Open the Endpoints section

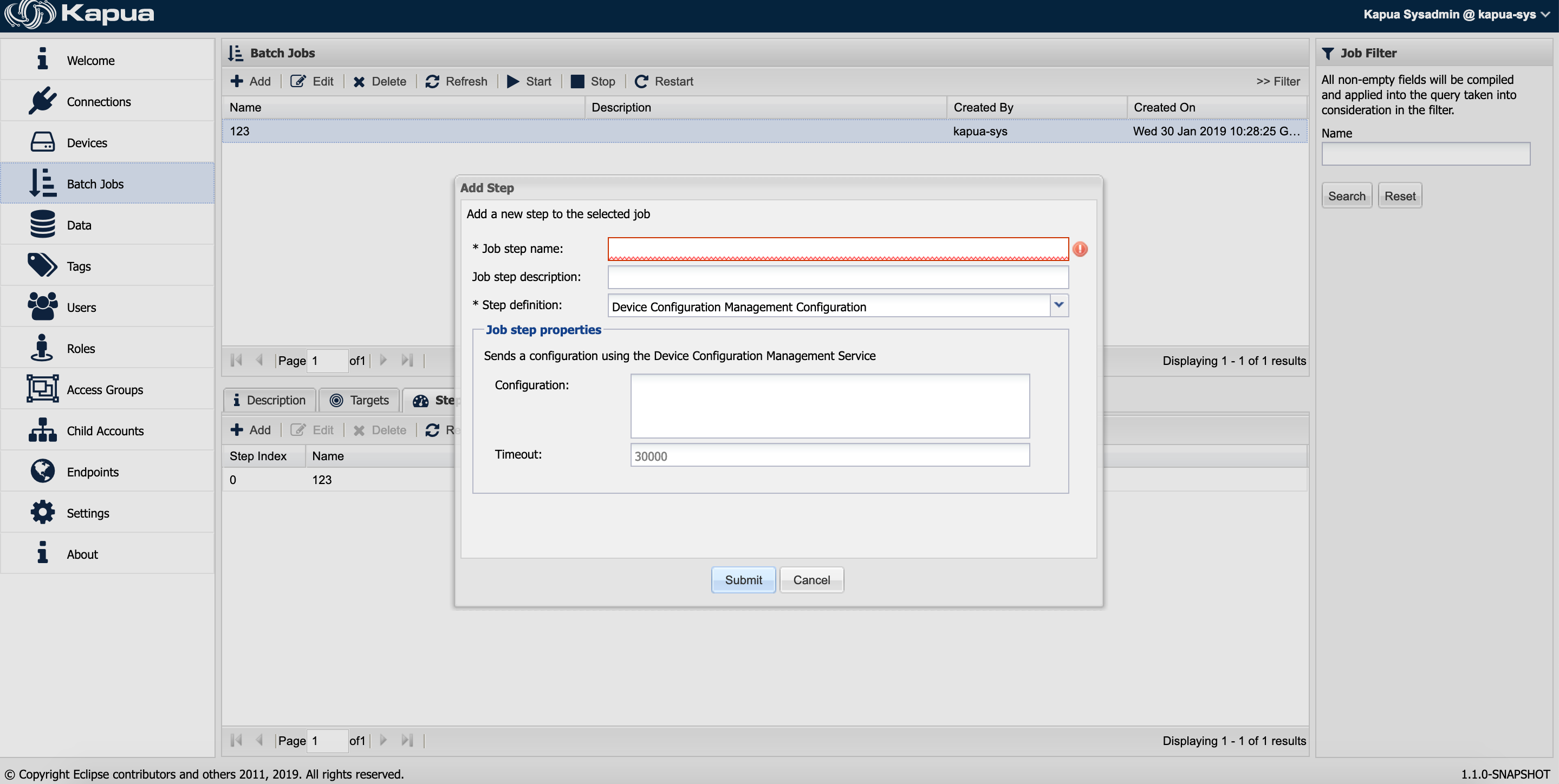[92, 472]
